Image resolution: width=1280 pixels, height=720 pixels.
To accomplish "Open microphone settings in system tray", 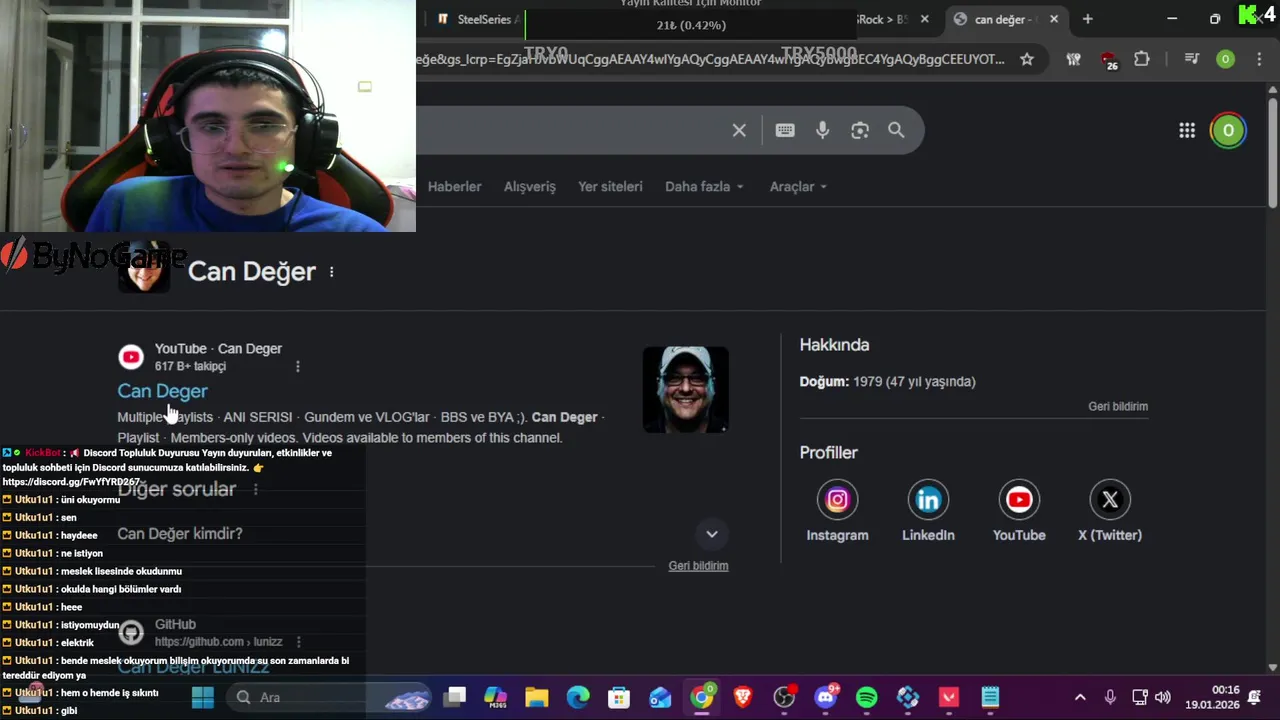I will (1110, 697).
